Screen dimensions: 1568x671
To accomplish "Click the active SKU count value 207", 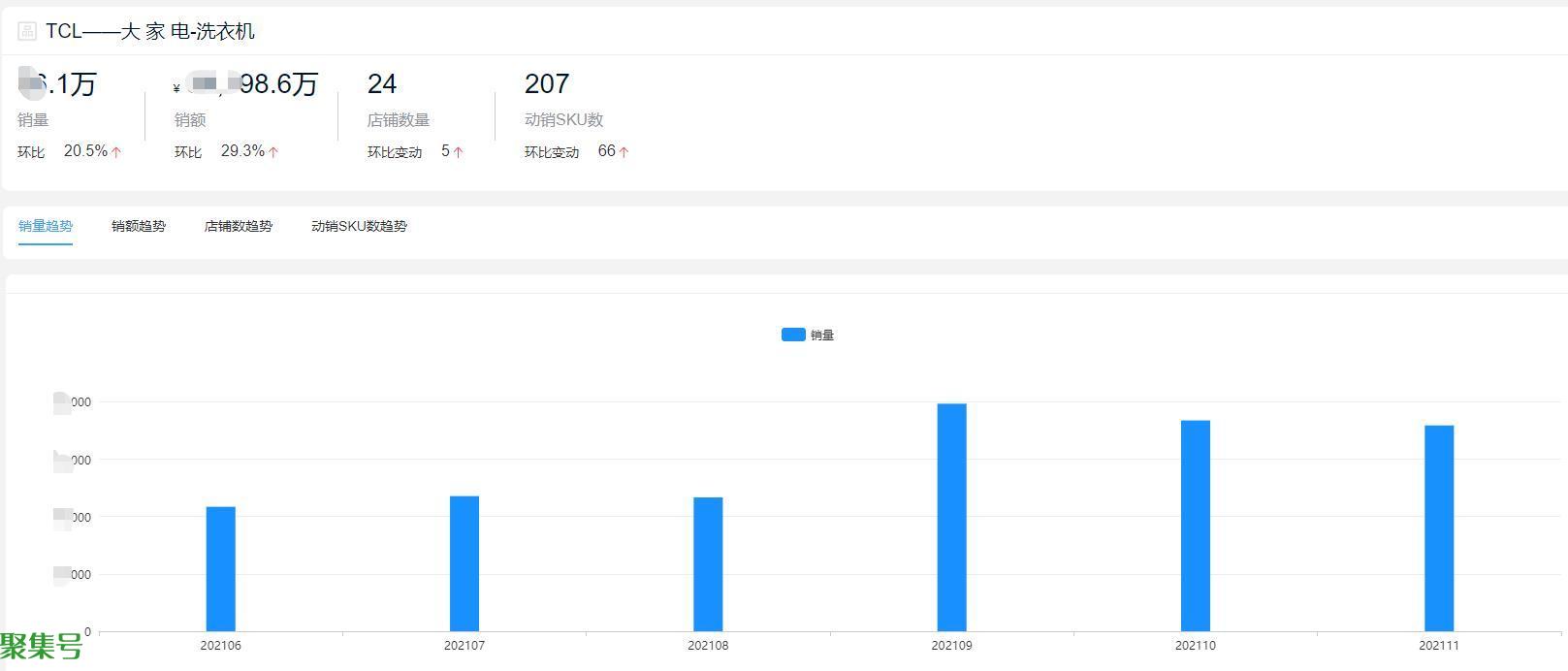I will 547,84.
